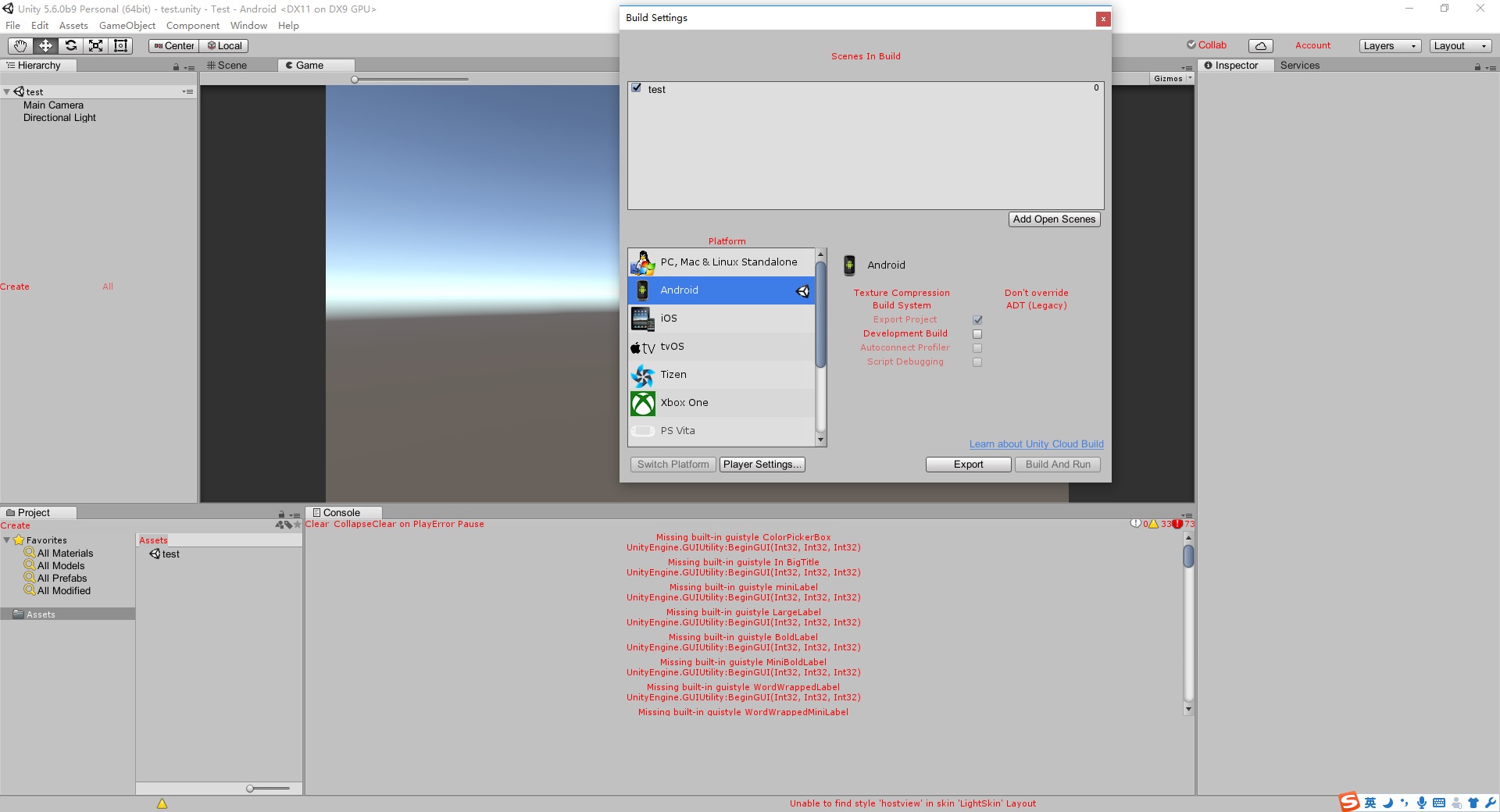Click the Export button
Viewport: 1500px width, 812px height.
[x=968, y=465]
